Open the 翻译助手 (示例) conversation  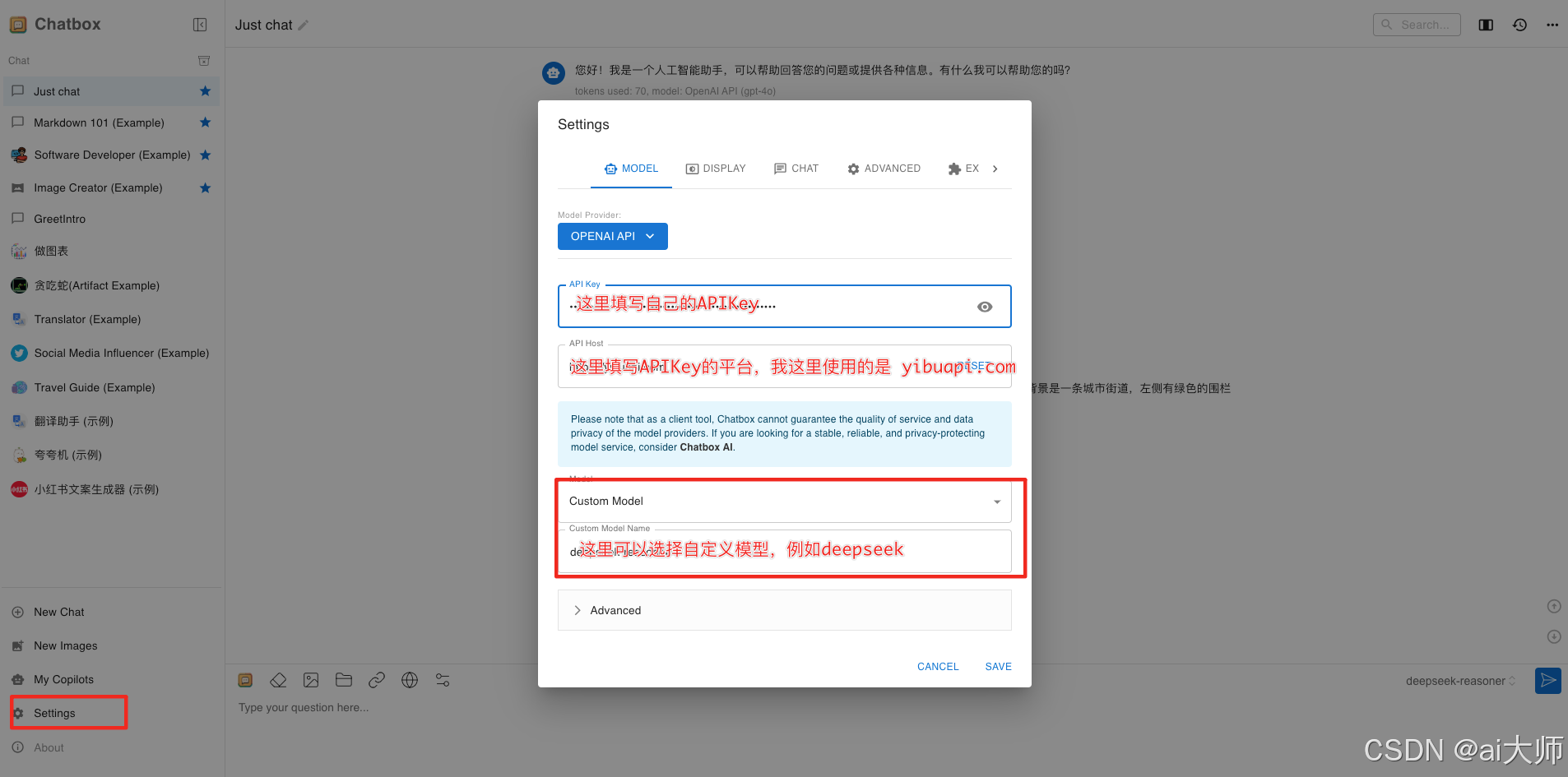coord(112,421)
